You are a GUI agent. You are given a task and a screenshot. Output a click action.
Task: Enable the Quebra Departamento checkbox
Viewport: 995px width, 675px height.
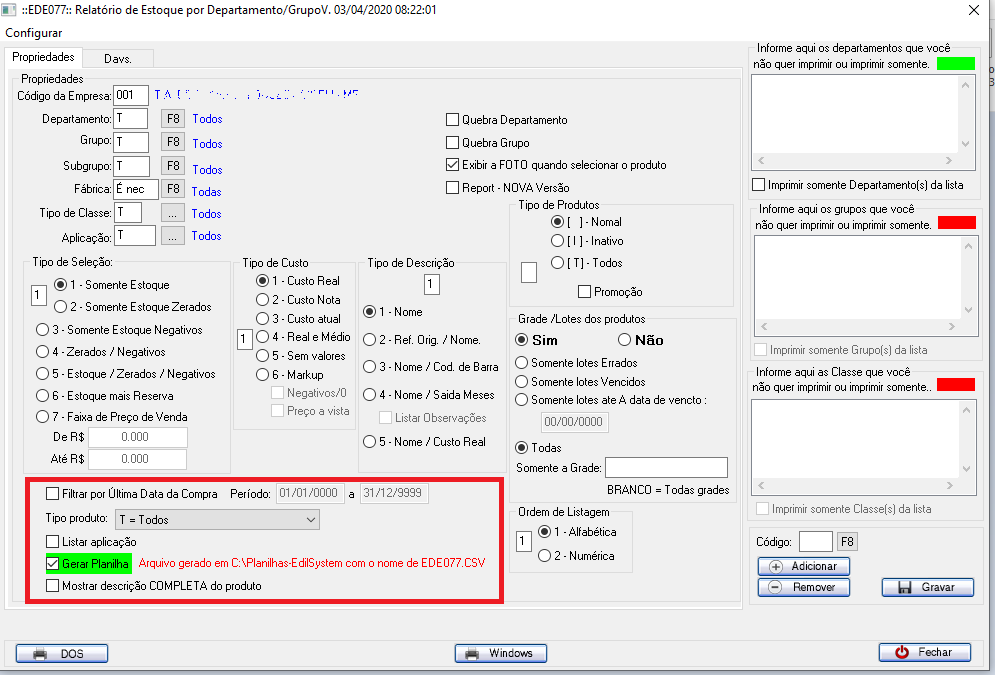point(453,120)
